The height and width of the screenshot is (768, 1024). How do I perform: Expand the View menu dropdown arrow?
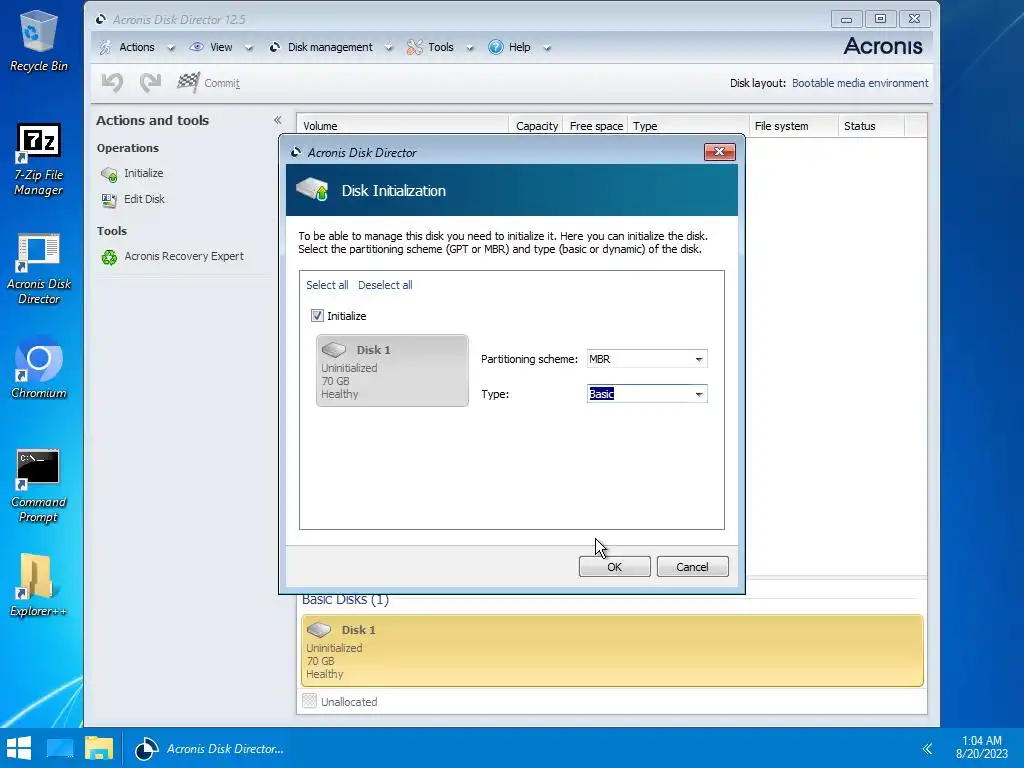(249, 48)
